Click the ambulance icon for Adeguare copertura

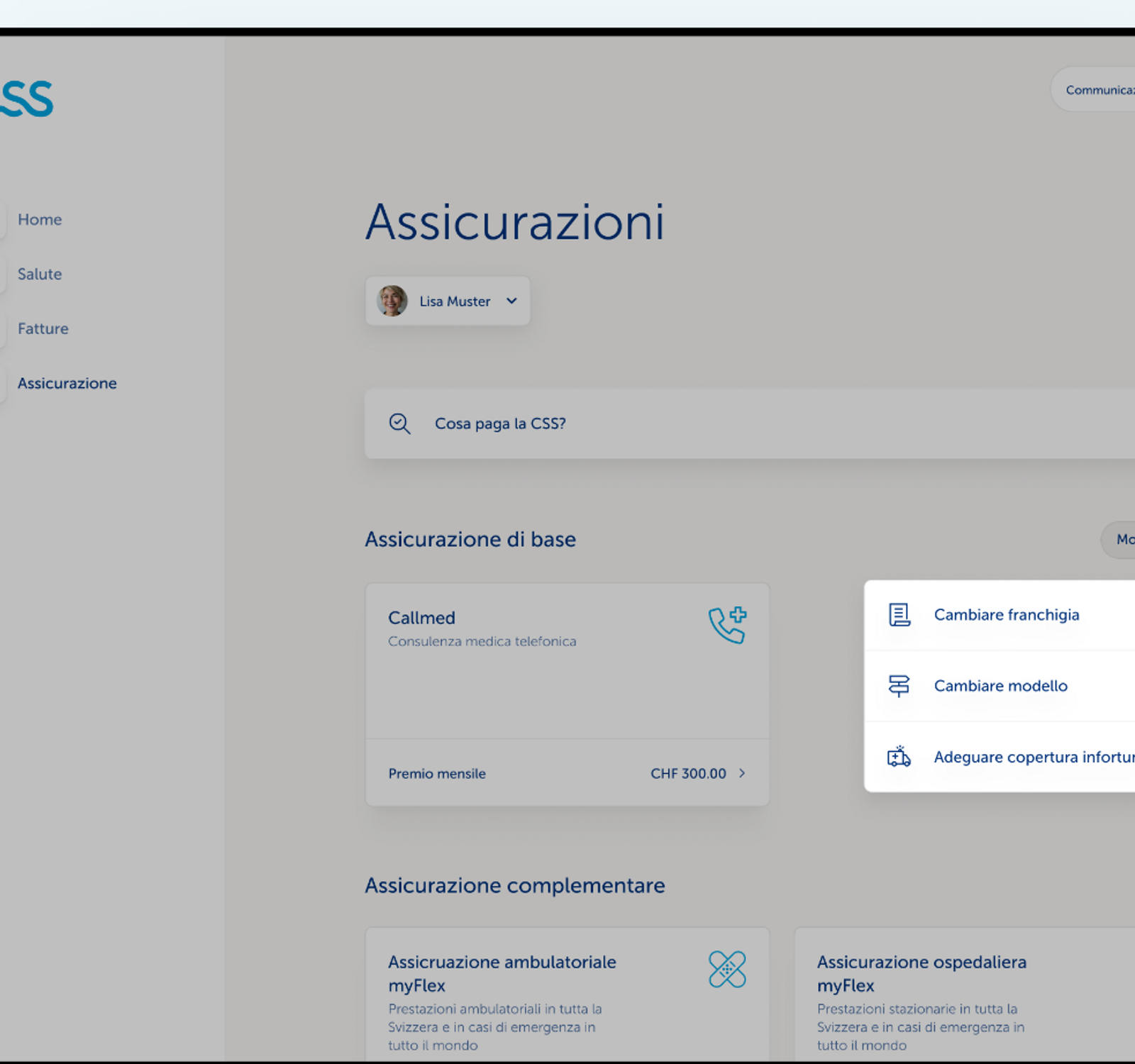coord(899,757)
